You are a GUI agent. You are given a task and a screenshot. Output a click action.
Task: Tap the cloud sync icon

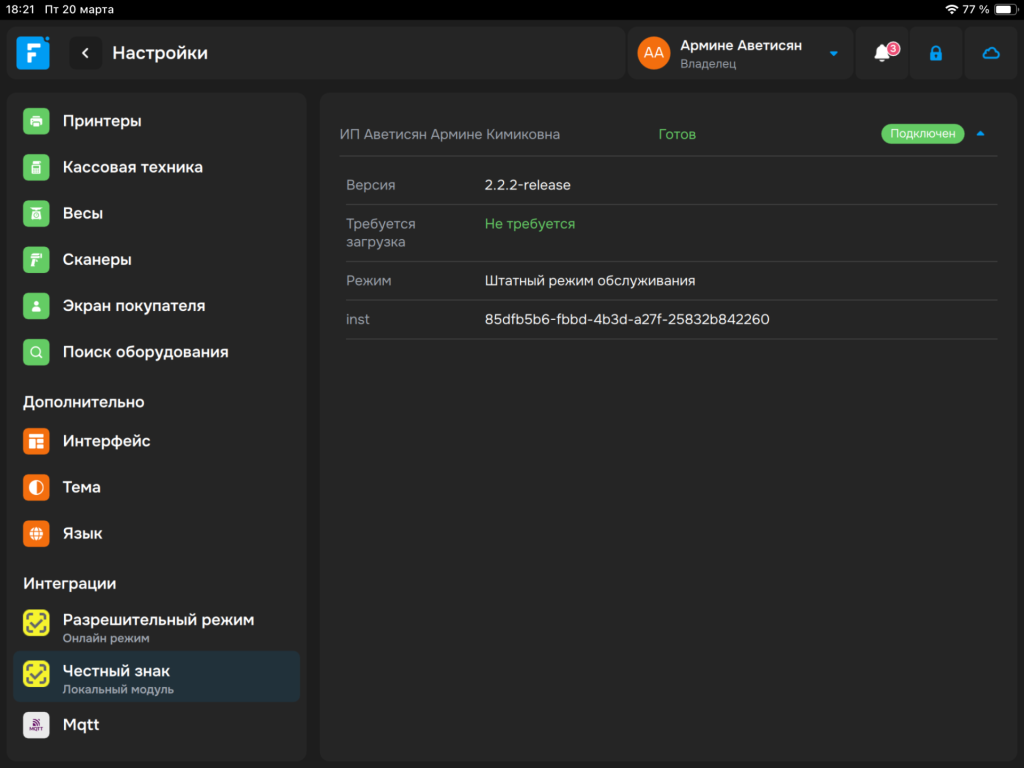pos(991,53)
